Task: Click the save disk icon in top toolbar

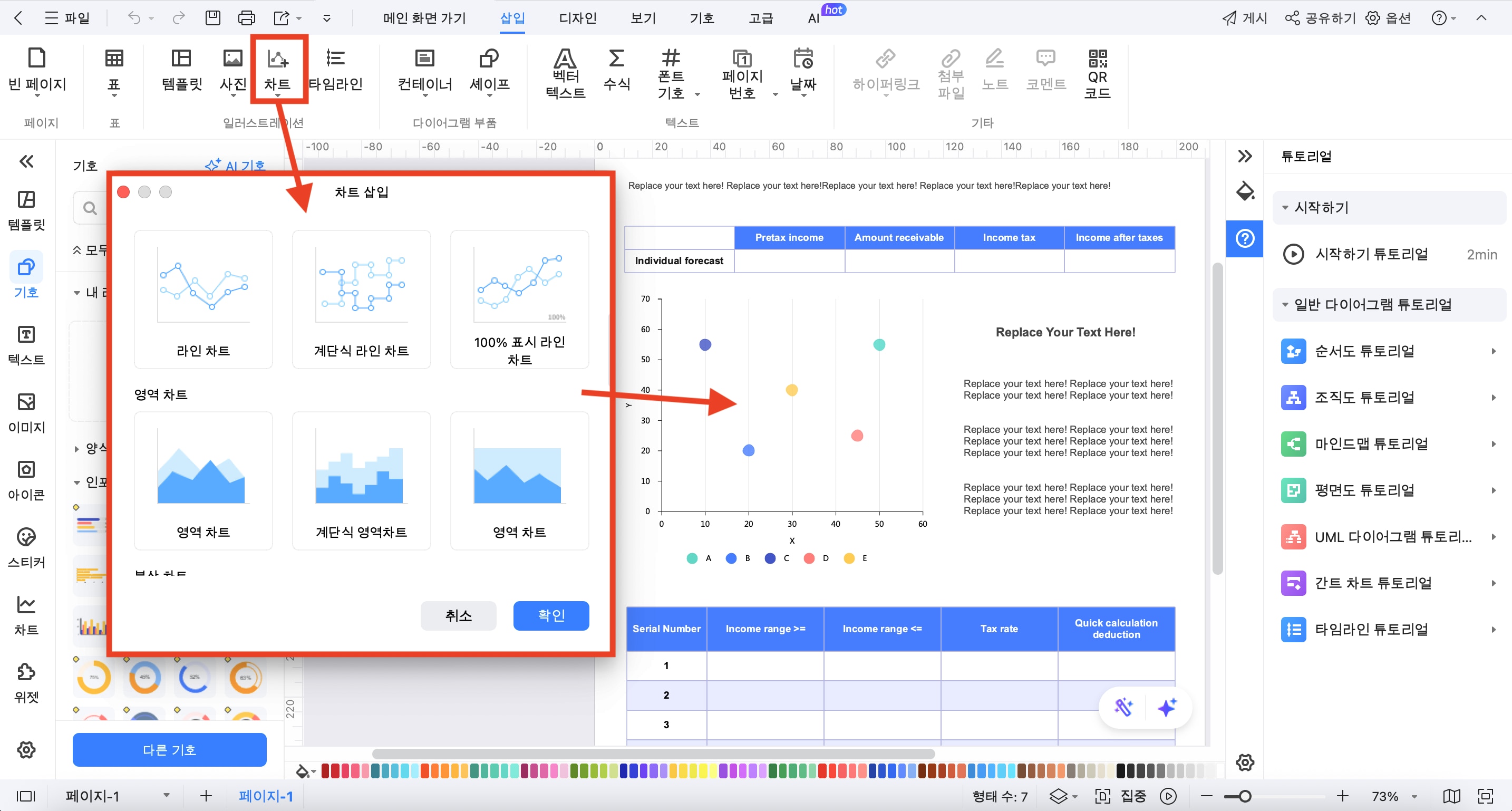Action: (x=212, y=18)
